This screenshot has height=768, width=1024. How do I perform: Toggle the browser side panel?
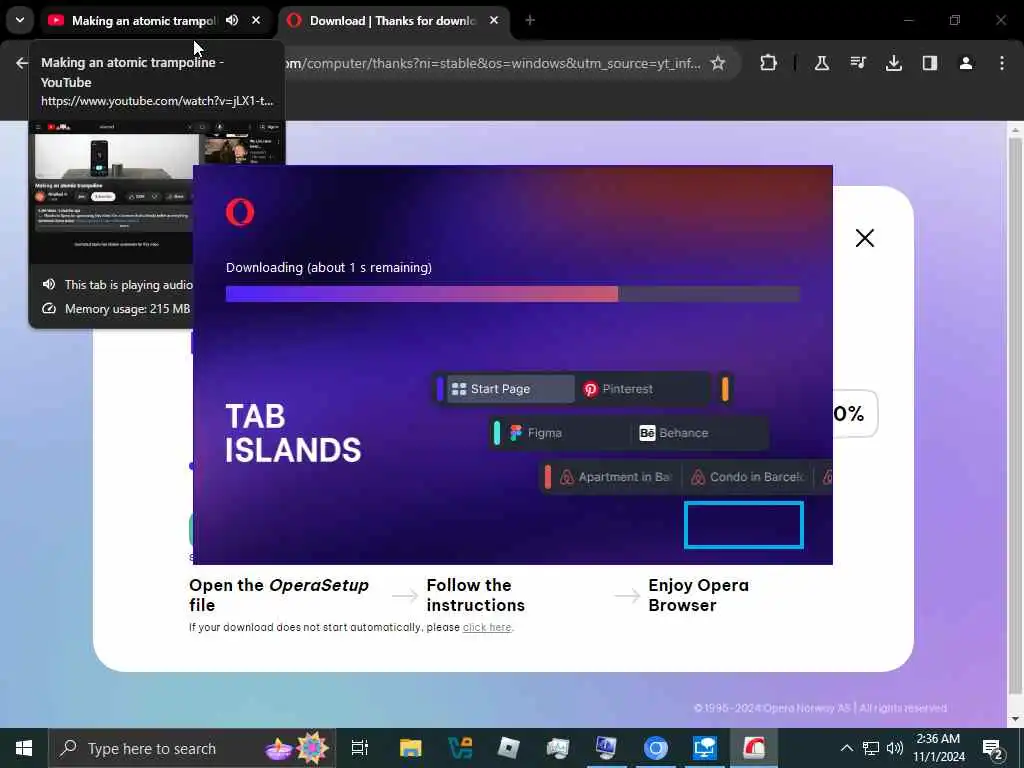930,63
